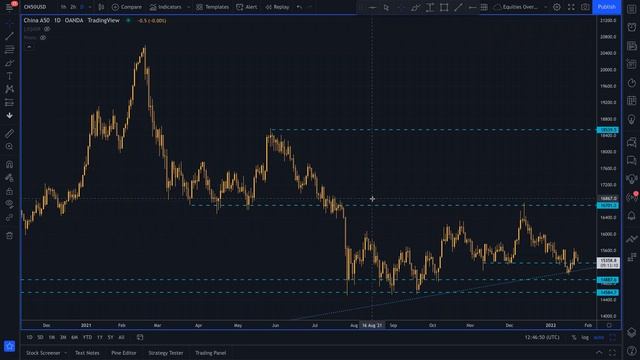The image size is (640, 360).
Task: Select the 2h timeframe
Action: coord(73,7)
